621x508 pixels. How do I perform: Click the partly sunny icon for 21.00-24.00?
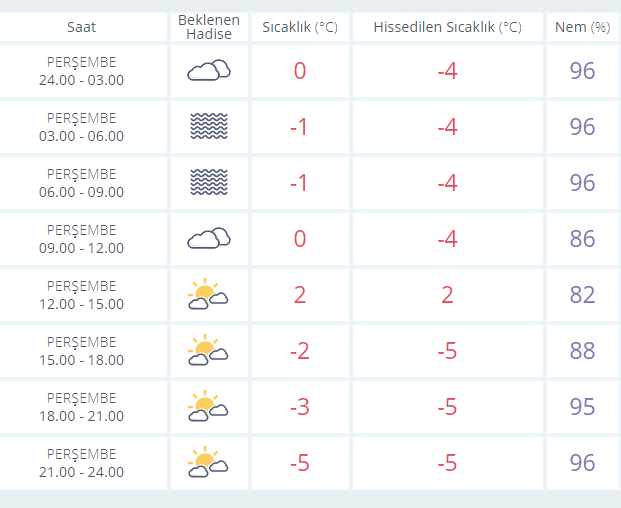click(x=208, y=462)
